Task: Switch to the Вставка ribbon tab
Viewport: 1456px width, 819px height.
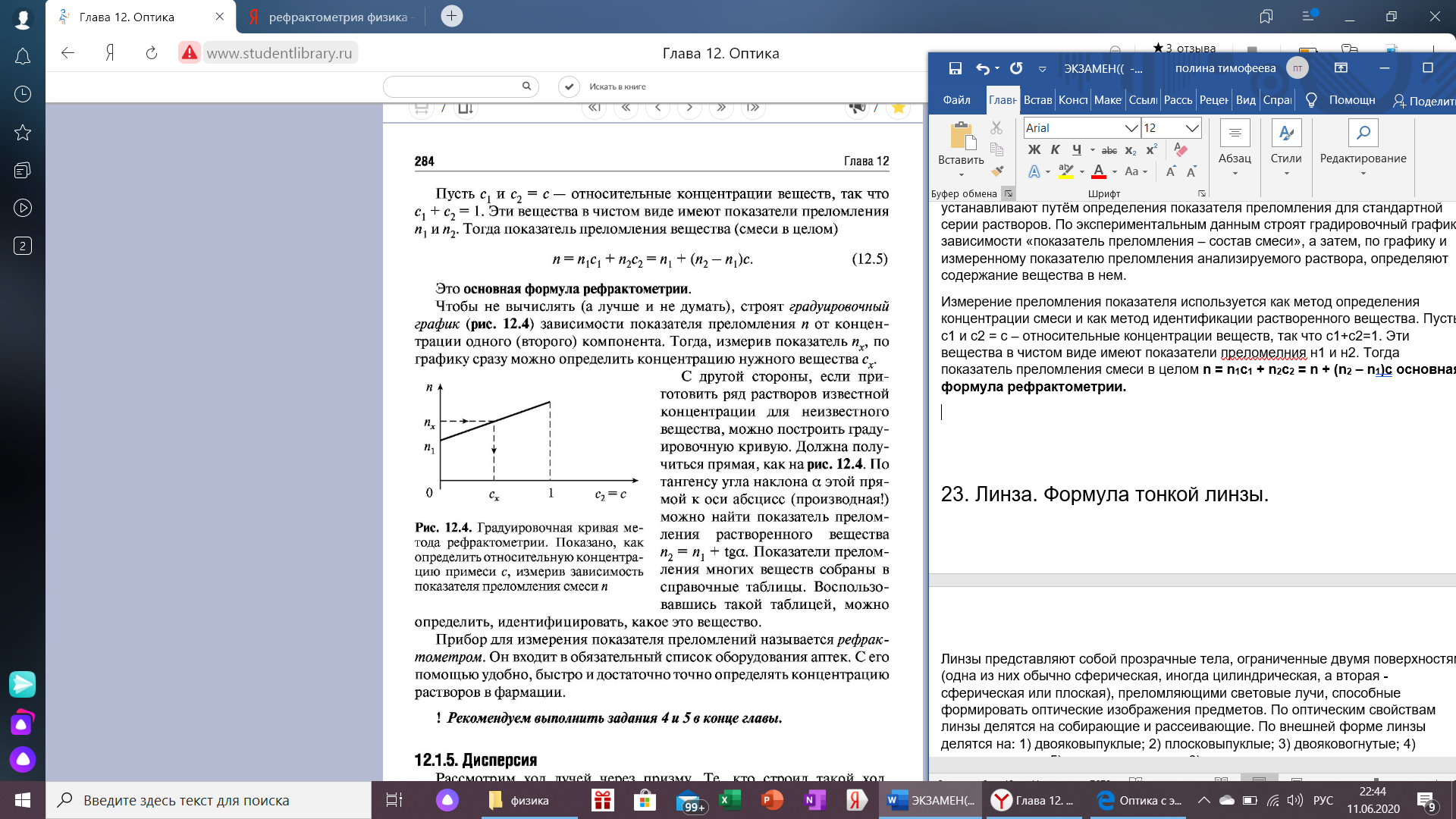Action: (x=1037, y=100)
